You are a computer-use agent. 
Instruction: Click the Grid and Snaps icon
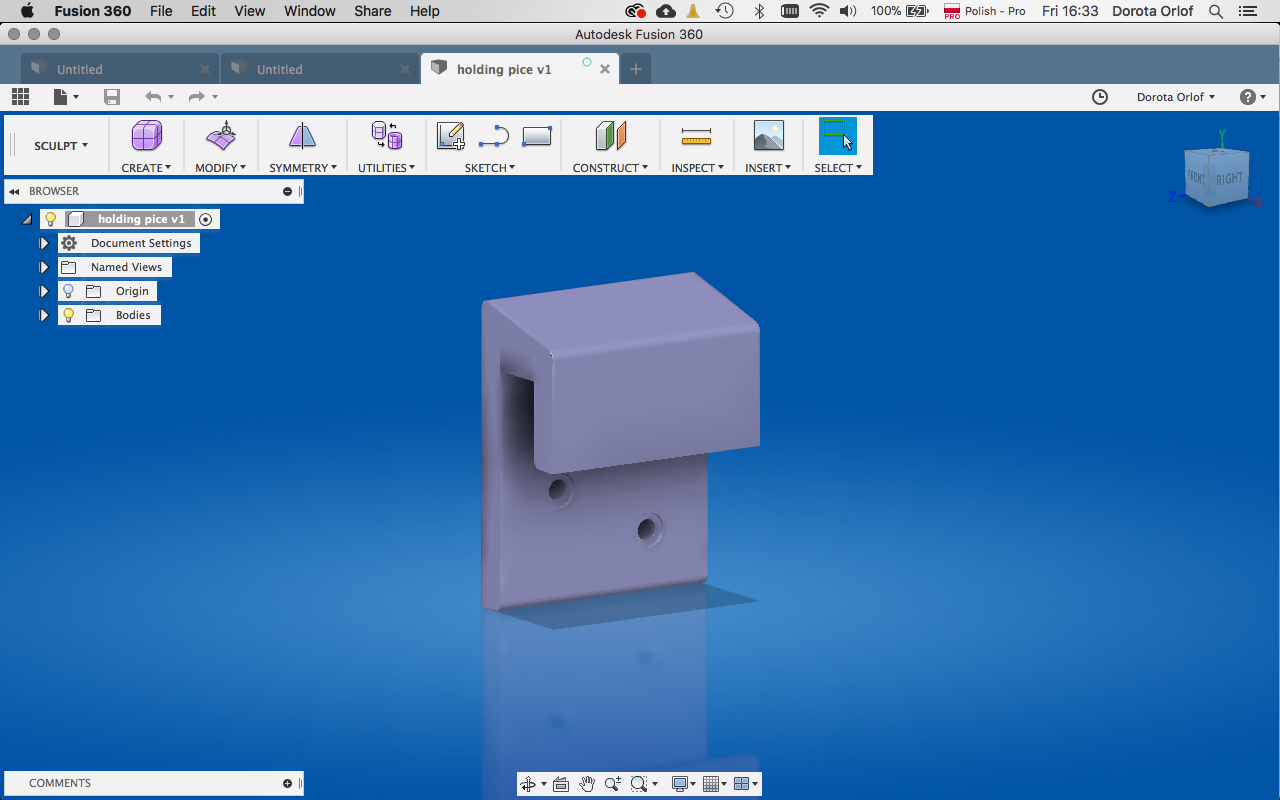(711, 784)
